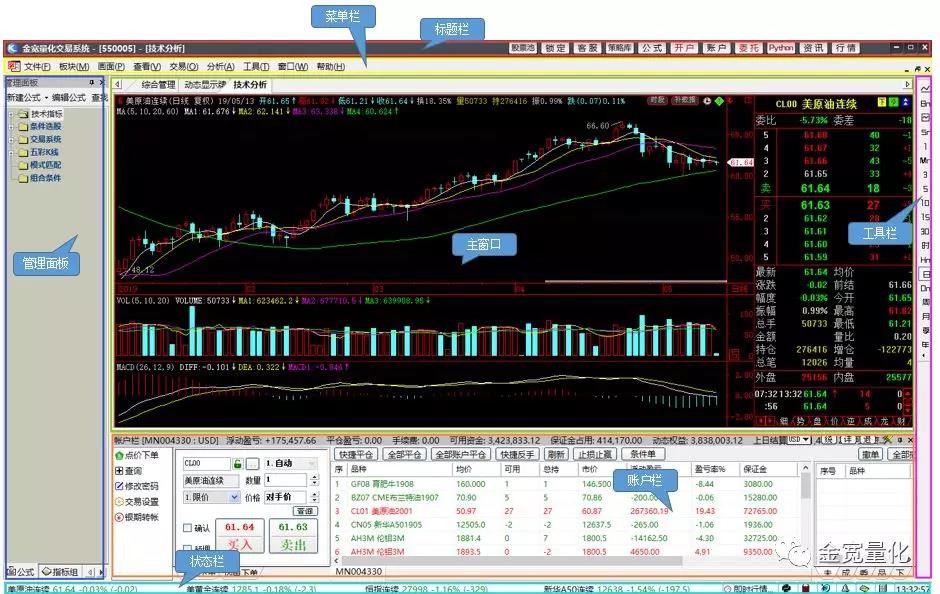Click the Python title bar button
Image resolution: width=940 pixels, height=594 pixels.
781,48
